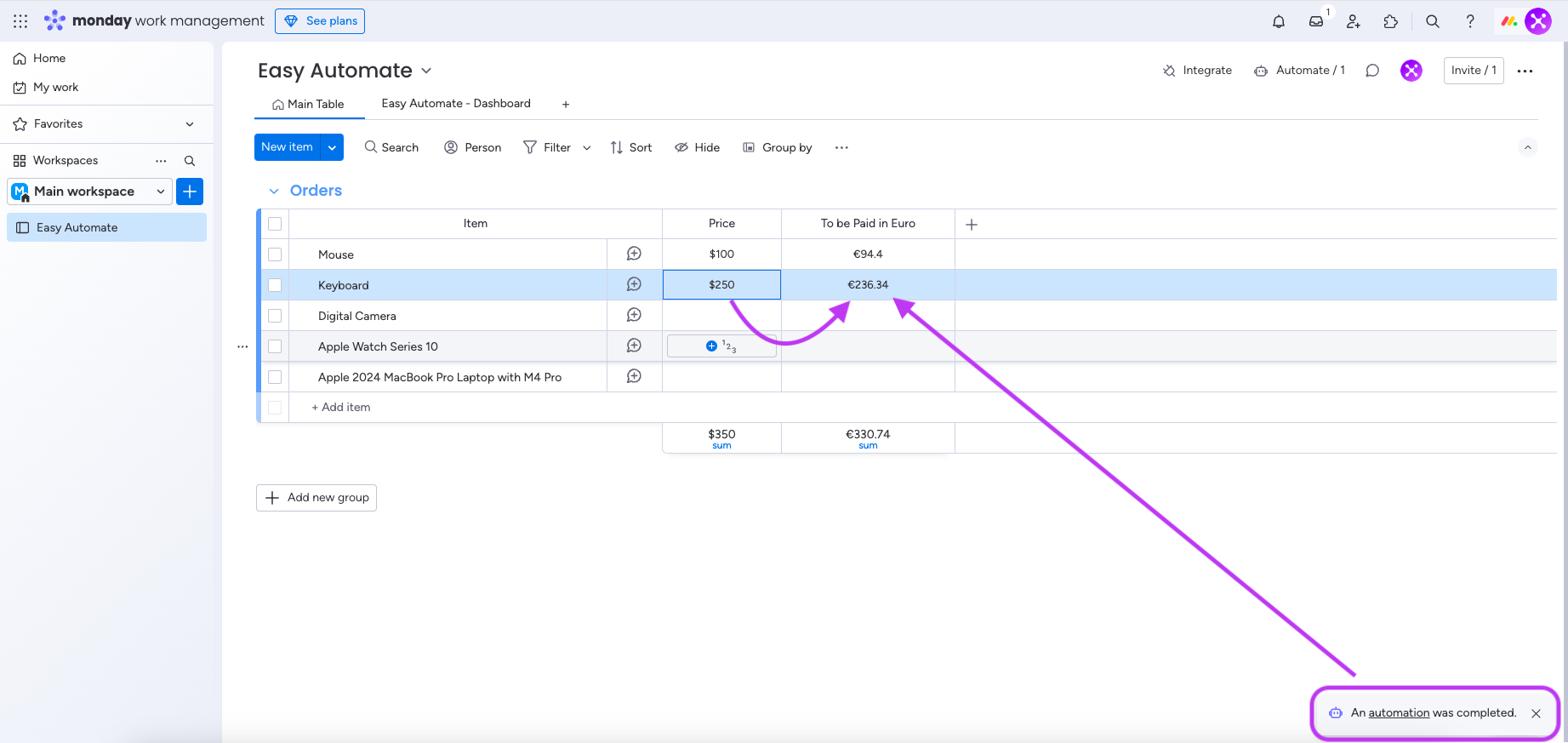The width and height of the screenshot is (1568, 743).
Task: Collapse the Orders group chevron
Action: pos(274,191)
